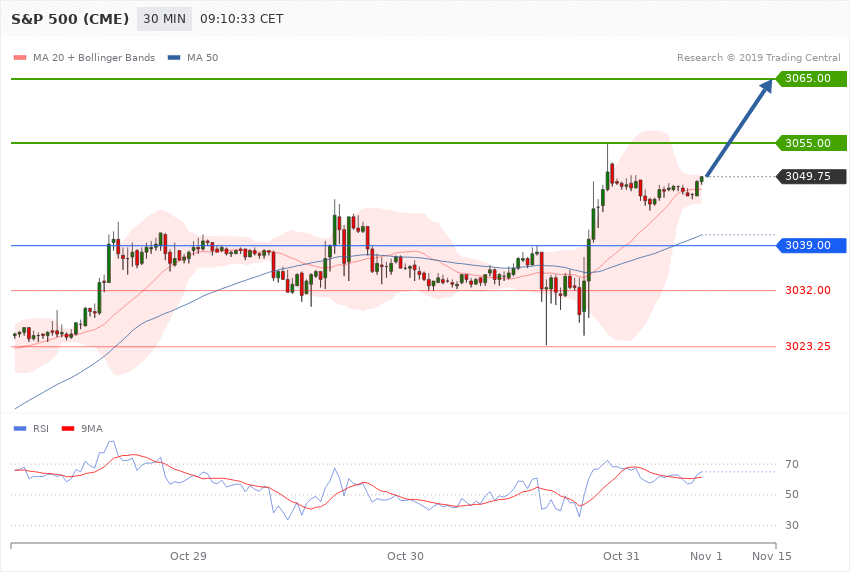Click the red 9MA legend swatch
This screenshot has height=576, width=850.
coord(68,429)
